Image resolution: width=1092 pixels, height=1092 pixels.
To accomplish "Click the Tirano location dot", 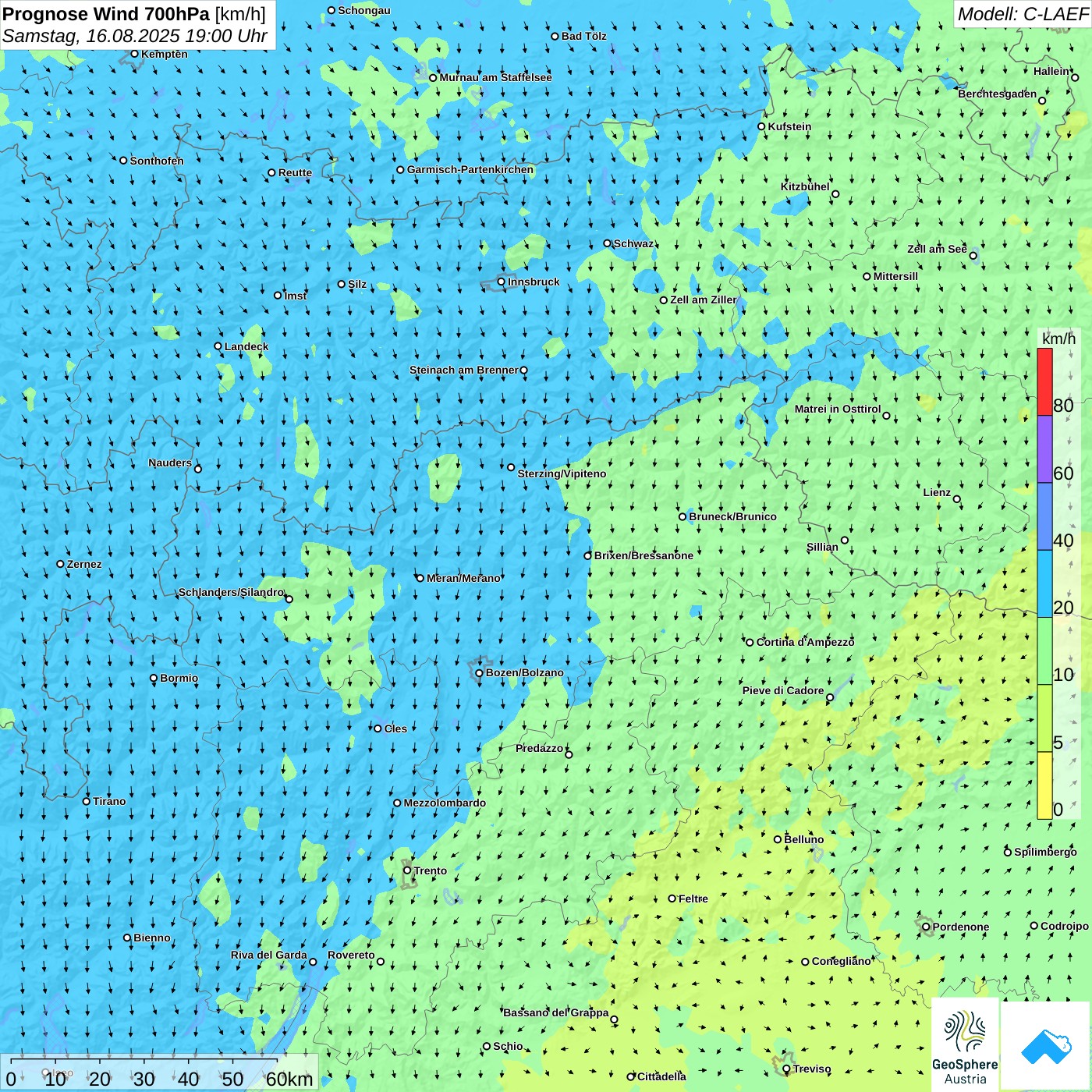I will click(x=87, y=801).
